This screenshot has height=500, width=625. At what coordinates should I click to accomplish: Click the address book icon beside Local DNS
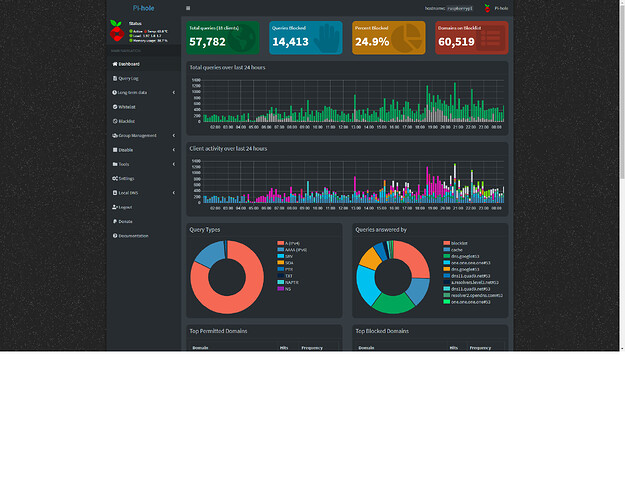[x=115, y=193]
